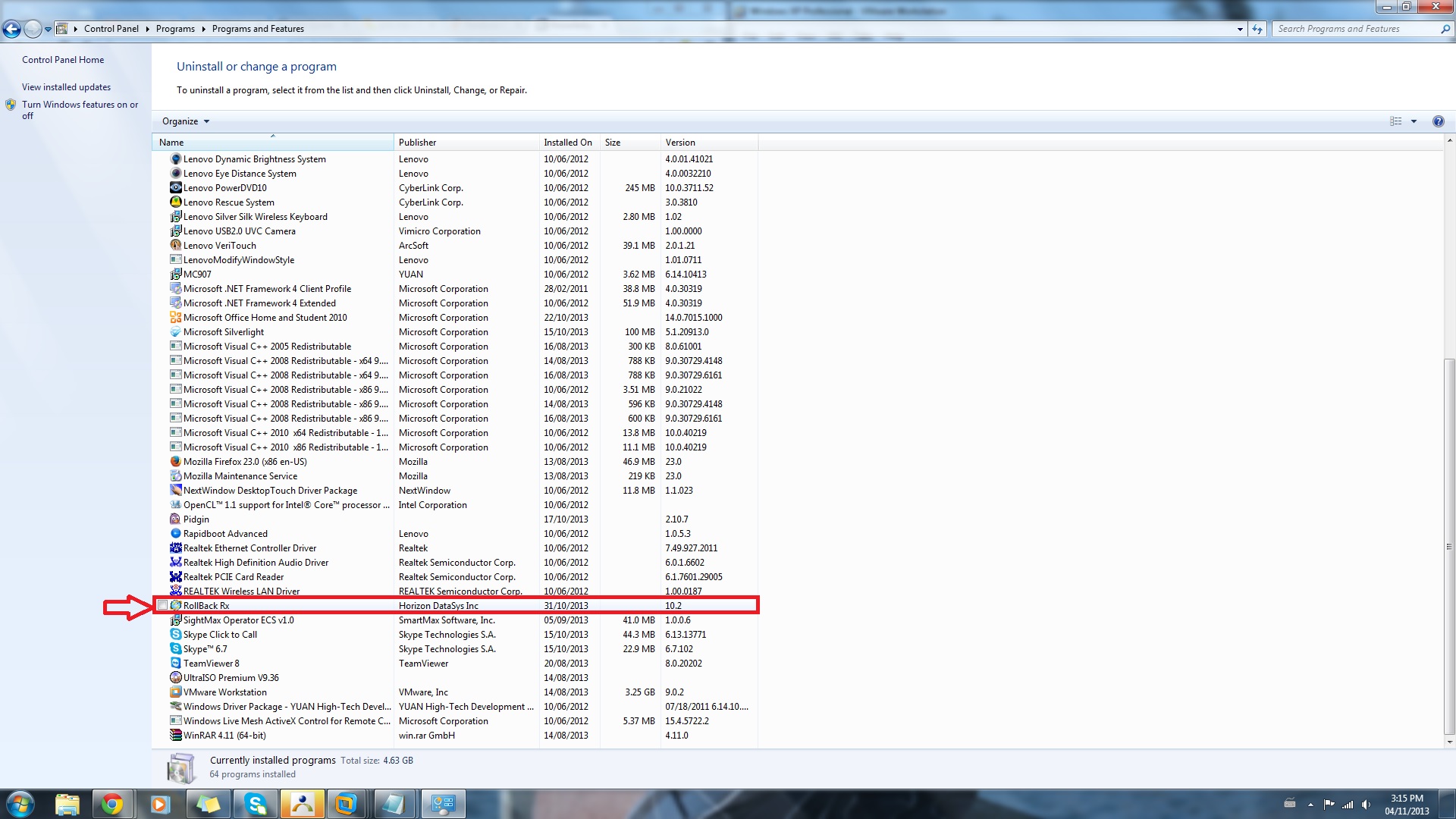Open the Windows Start button
Image resolution: width=1456 pixels, height=819 pixels.
click(20, 804)
